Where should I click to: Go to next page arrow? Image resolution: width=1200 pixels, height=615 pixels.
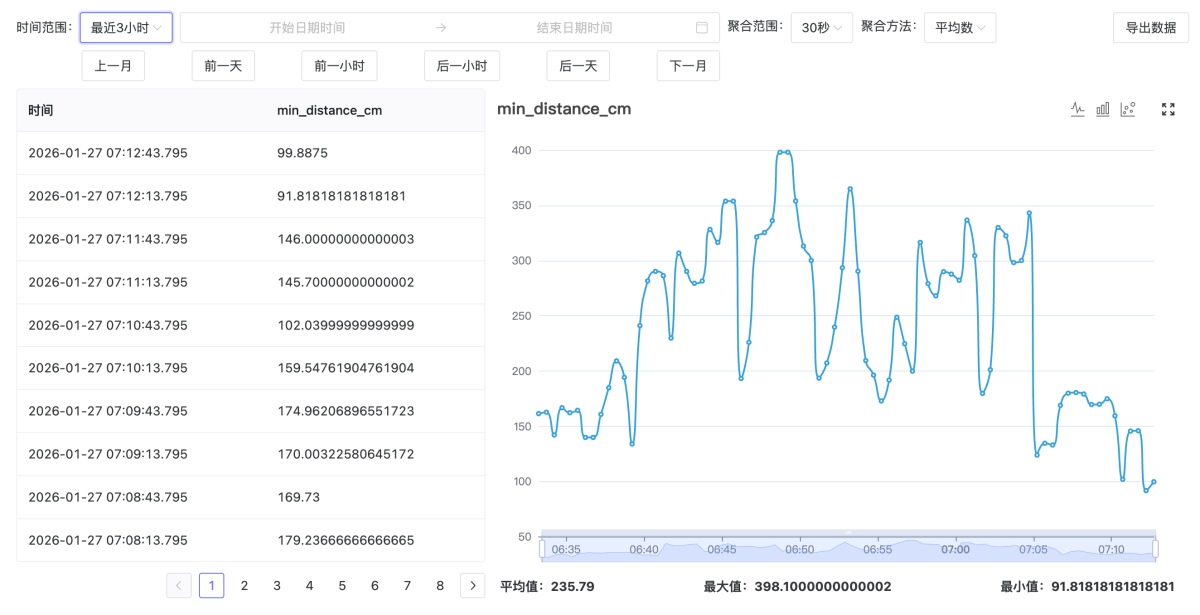point(472,586)
